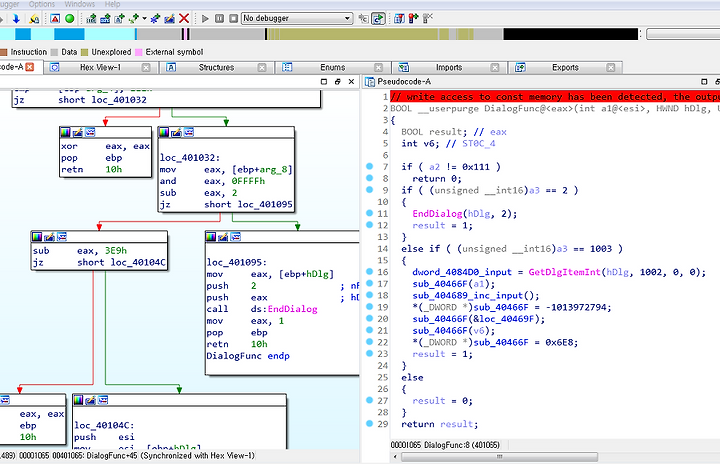Click color icon on loc_40104C node
Screen dimensions: 720x464
click(x=79, y=400)
